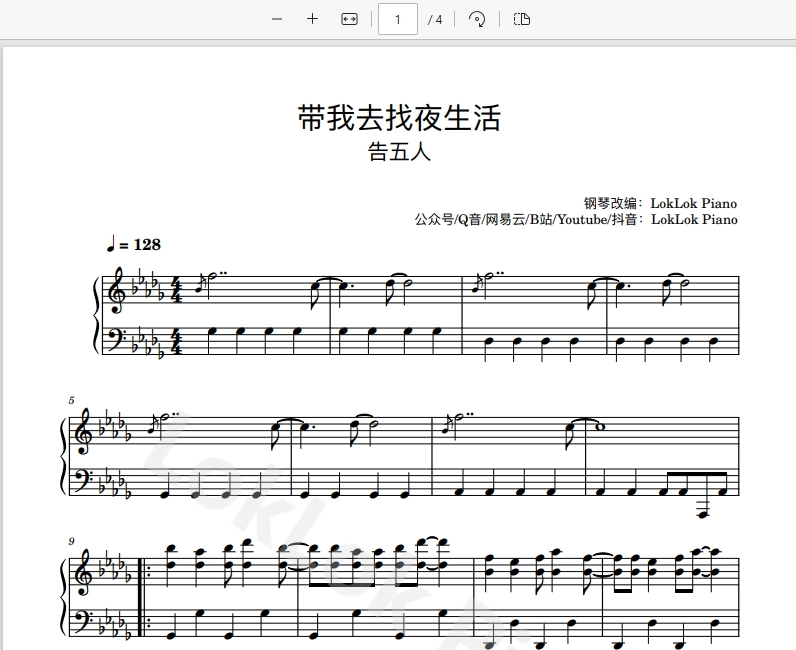
Task: Fit page to width icon
Action: pyautogui.click(x=349, y=19)
